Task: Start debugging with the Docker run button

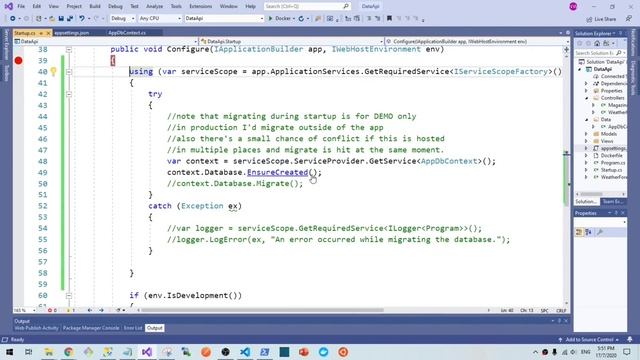Action: 279,18
